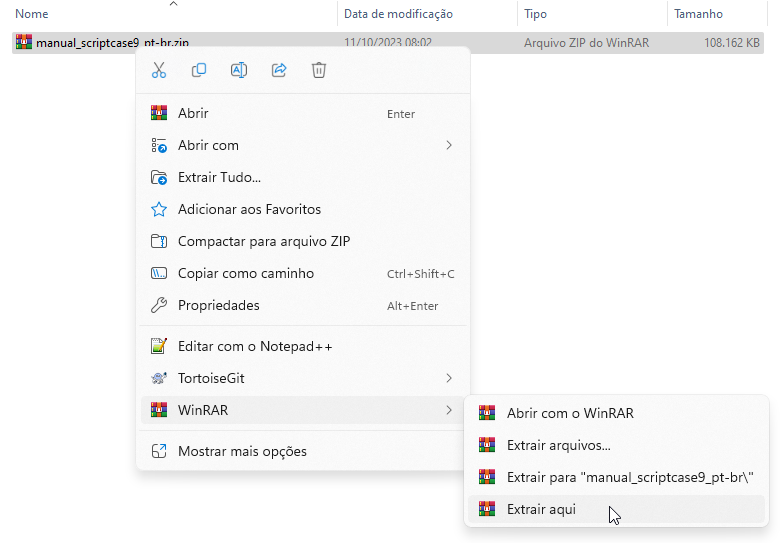This screenshot has height=543, width=782.
Task: Click the 108.162 KB size cell
Action: point(732,43)
